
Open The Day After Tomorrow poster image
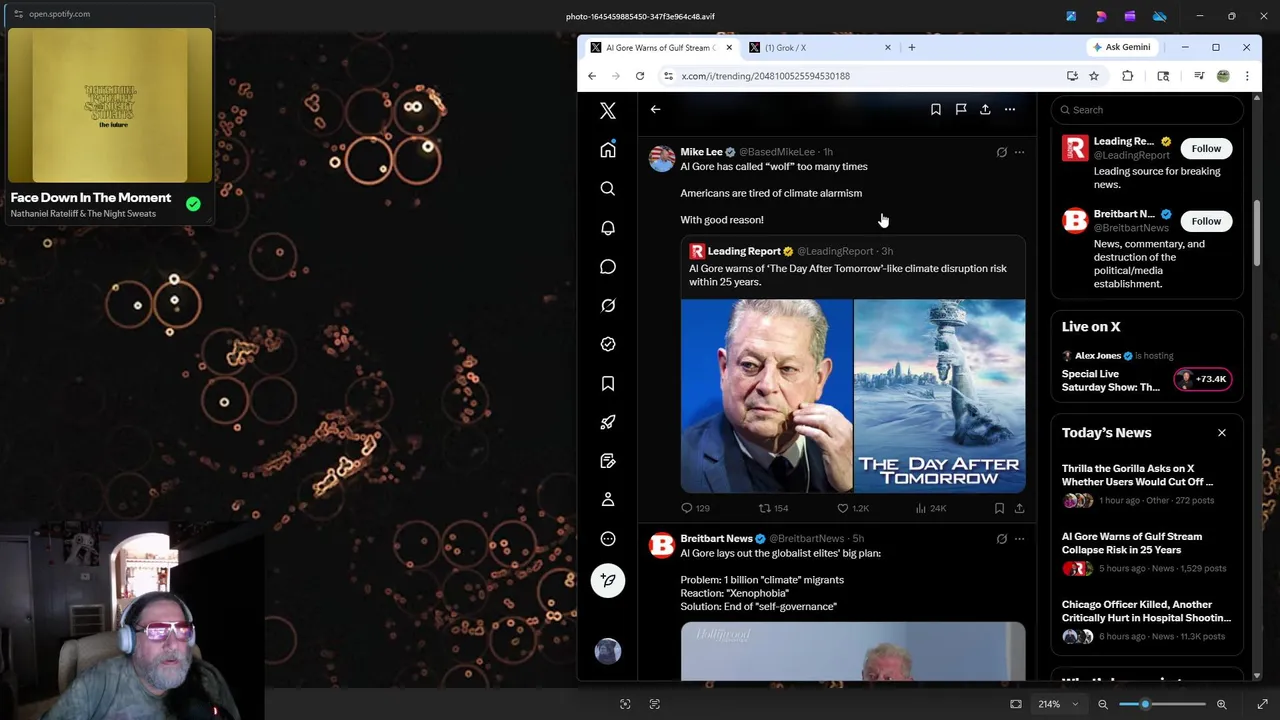tap(940, 396)
